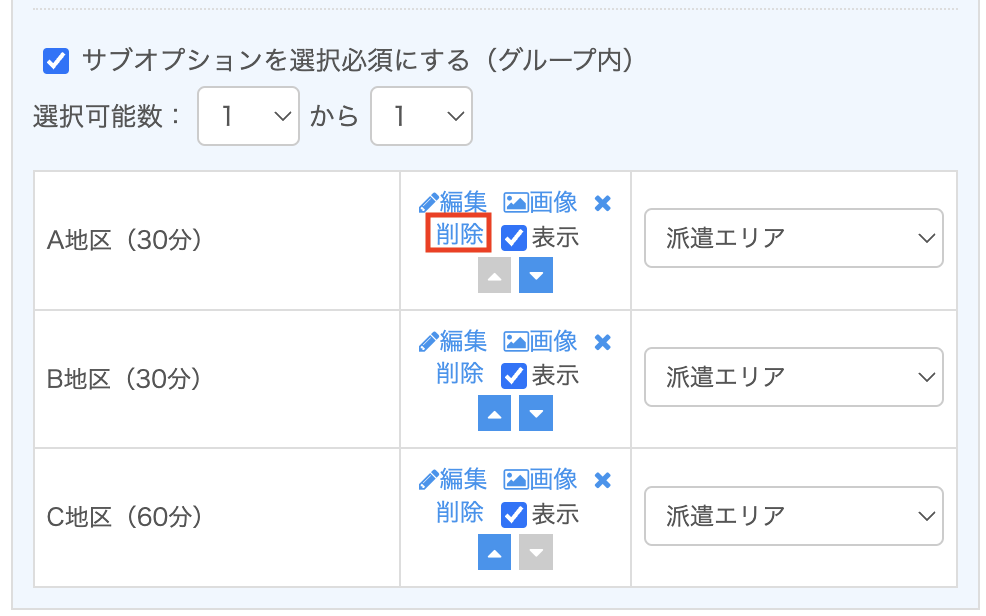Open the 派遣エリア dropdown for C地区
The height and width of the screenshot is (616, 986).
[x=793, y=516]
